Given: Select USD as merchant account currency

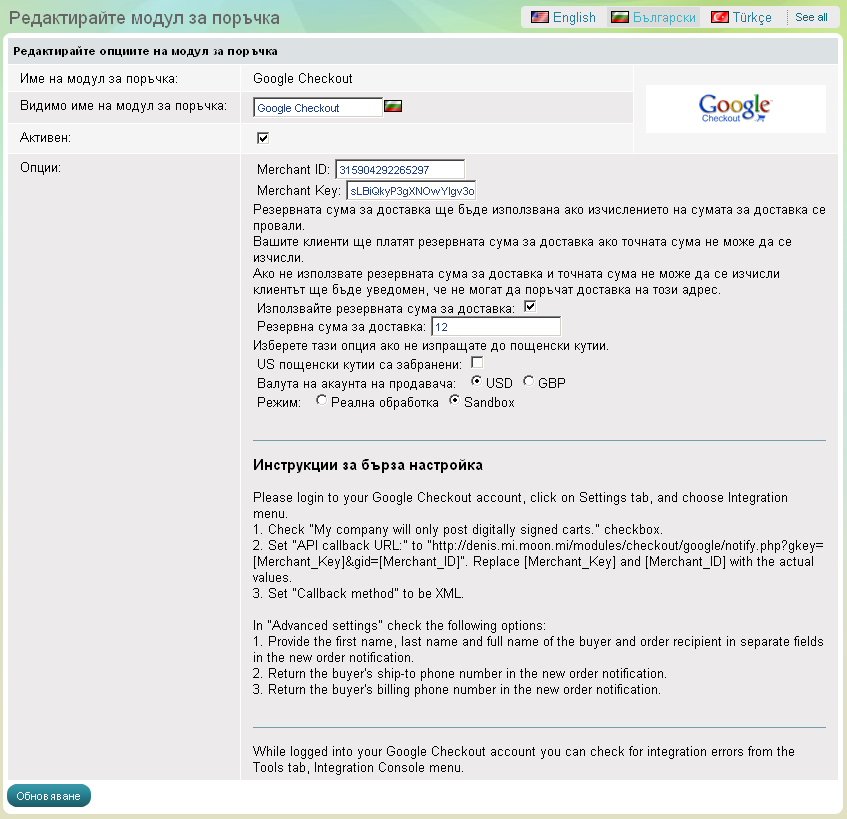Looking at the screenshot, I should point(477,382).
